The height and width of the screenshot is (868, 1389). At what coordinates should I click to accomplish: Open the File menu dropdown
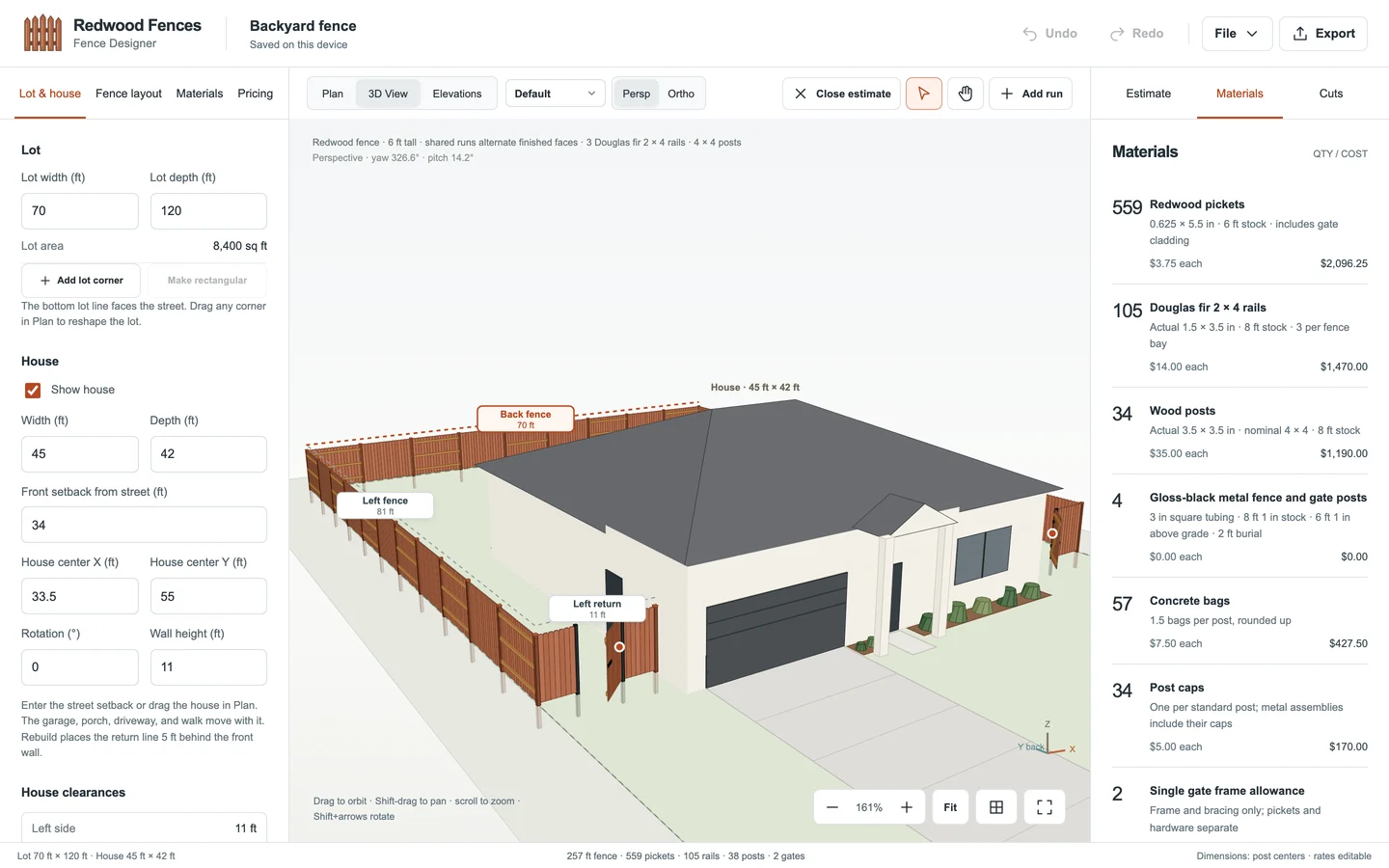[x=1237, y=33]
